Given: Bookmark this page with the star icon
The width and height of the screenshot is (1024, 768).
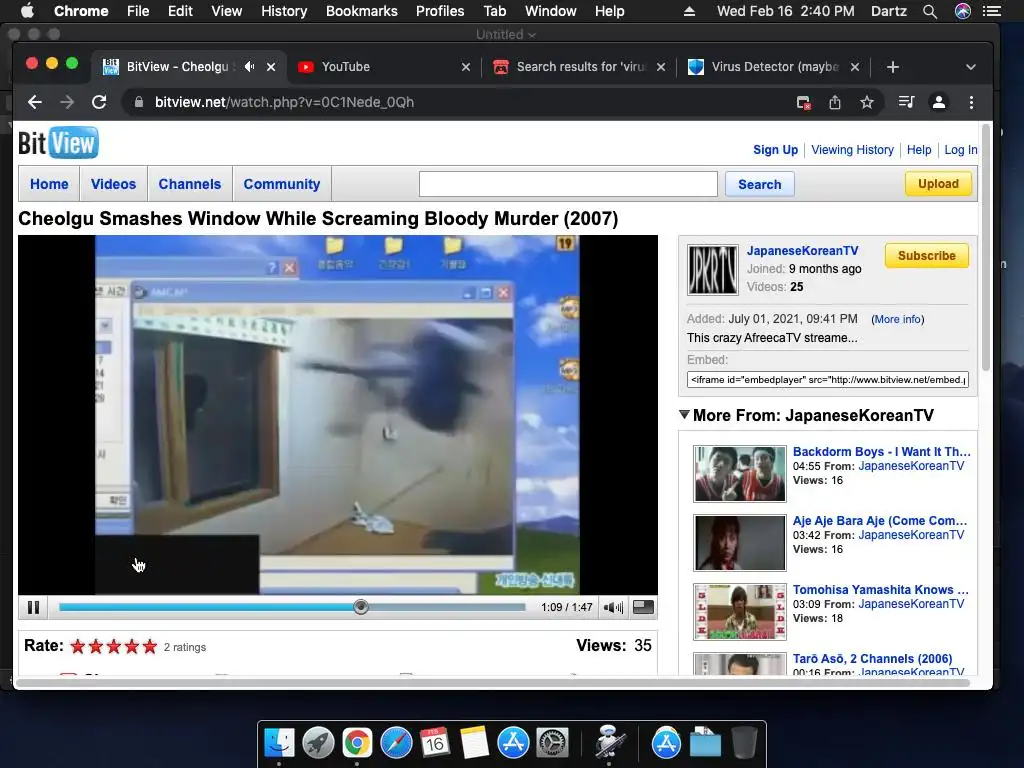Looking at the screenshot, I should [x=867, y=103].
